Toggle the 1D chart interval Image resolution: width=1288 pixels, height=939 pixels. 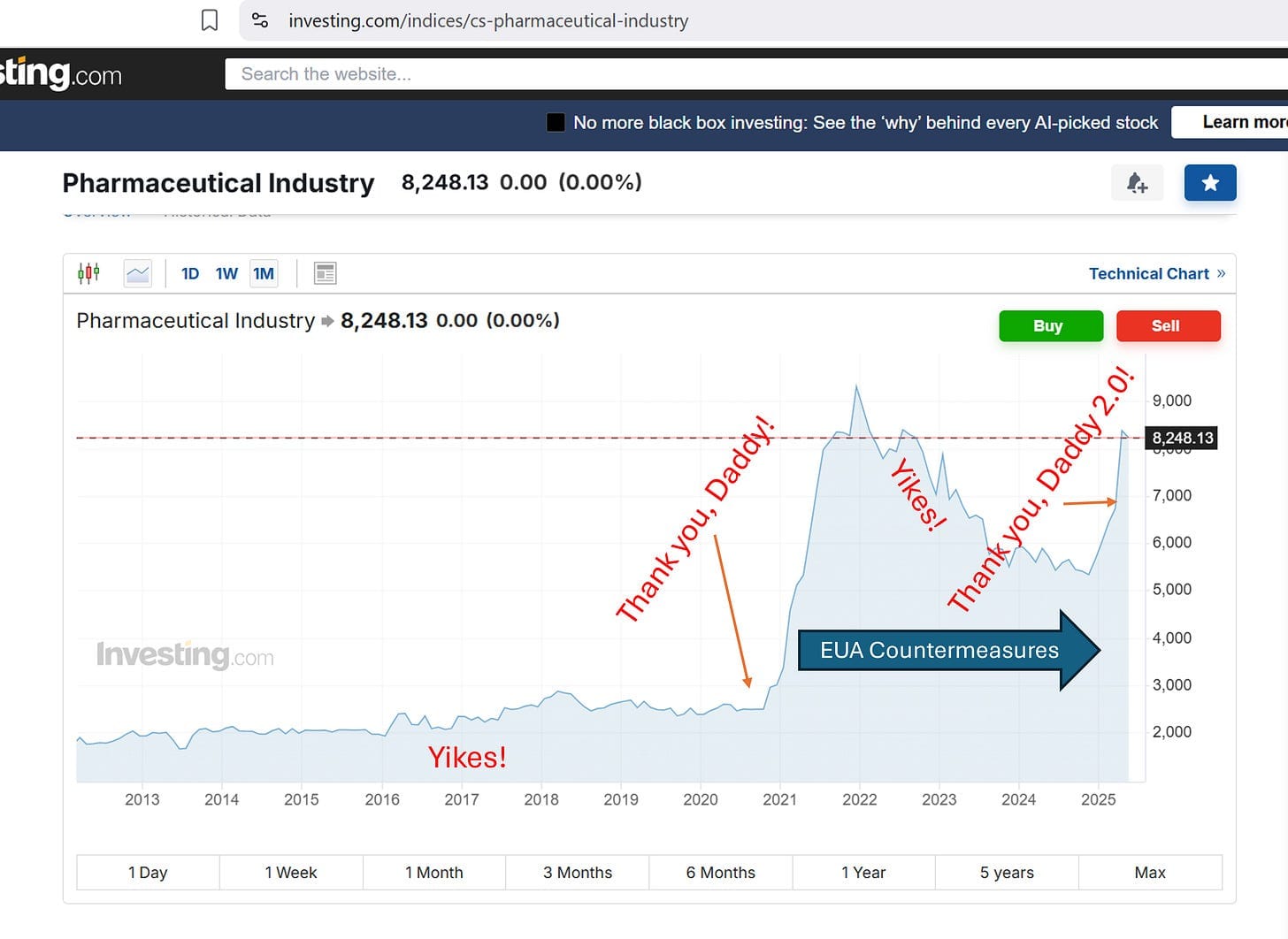(x=190, y=273)
